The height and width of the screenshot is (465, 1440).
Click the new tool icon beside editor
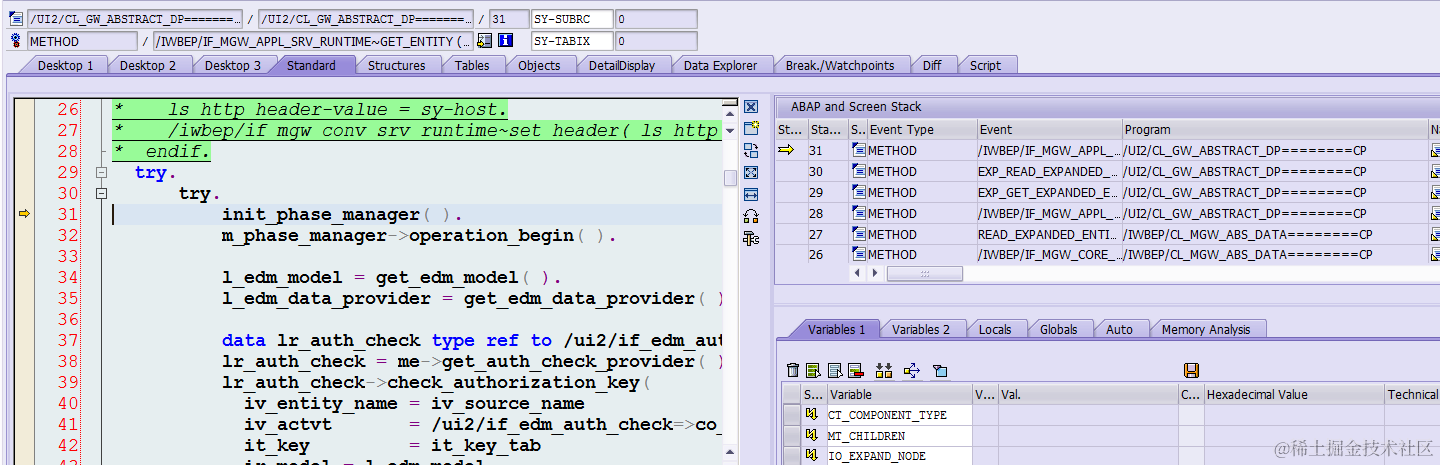751,128
